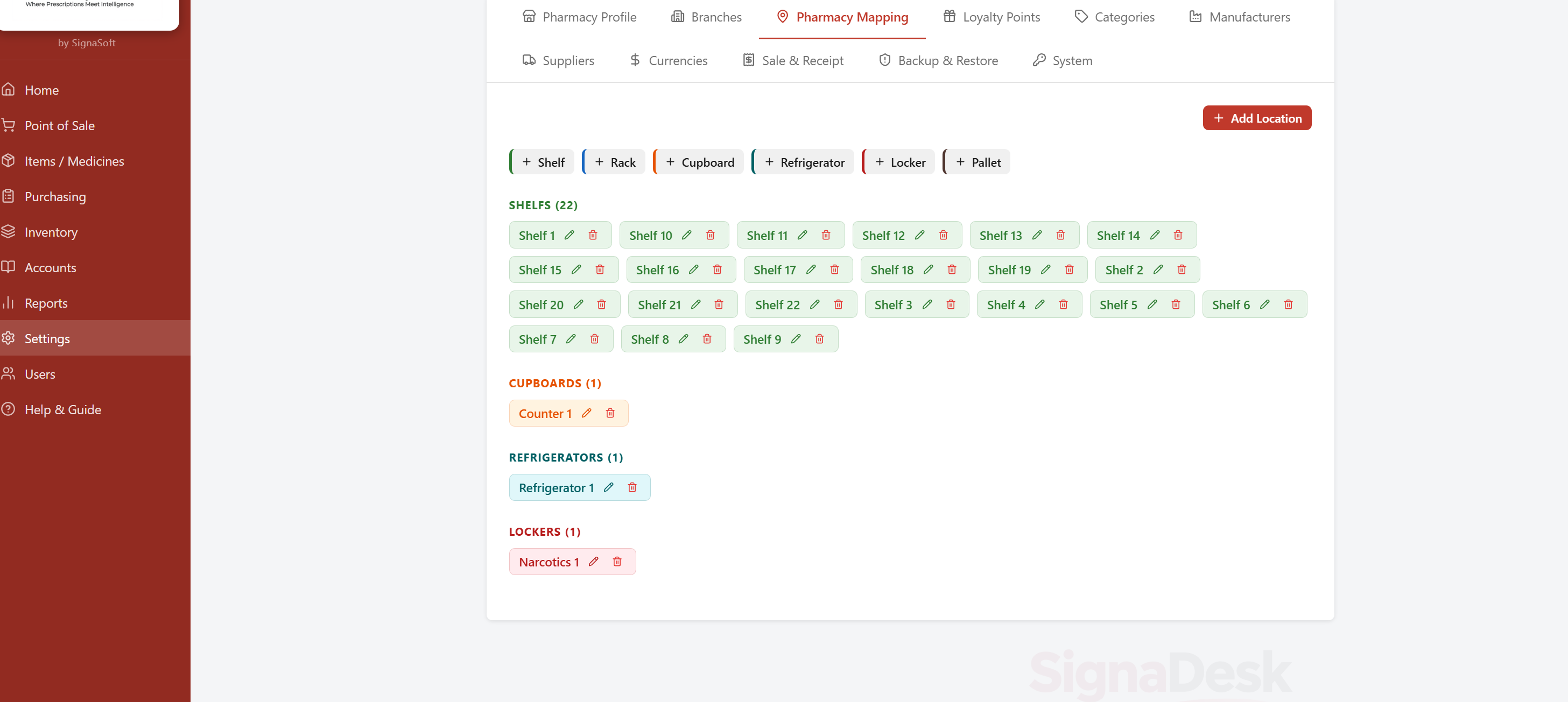
Task: Click trash icon for Shelf 14
Action: click(x=1178, y=236)
